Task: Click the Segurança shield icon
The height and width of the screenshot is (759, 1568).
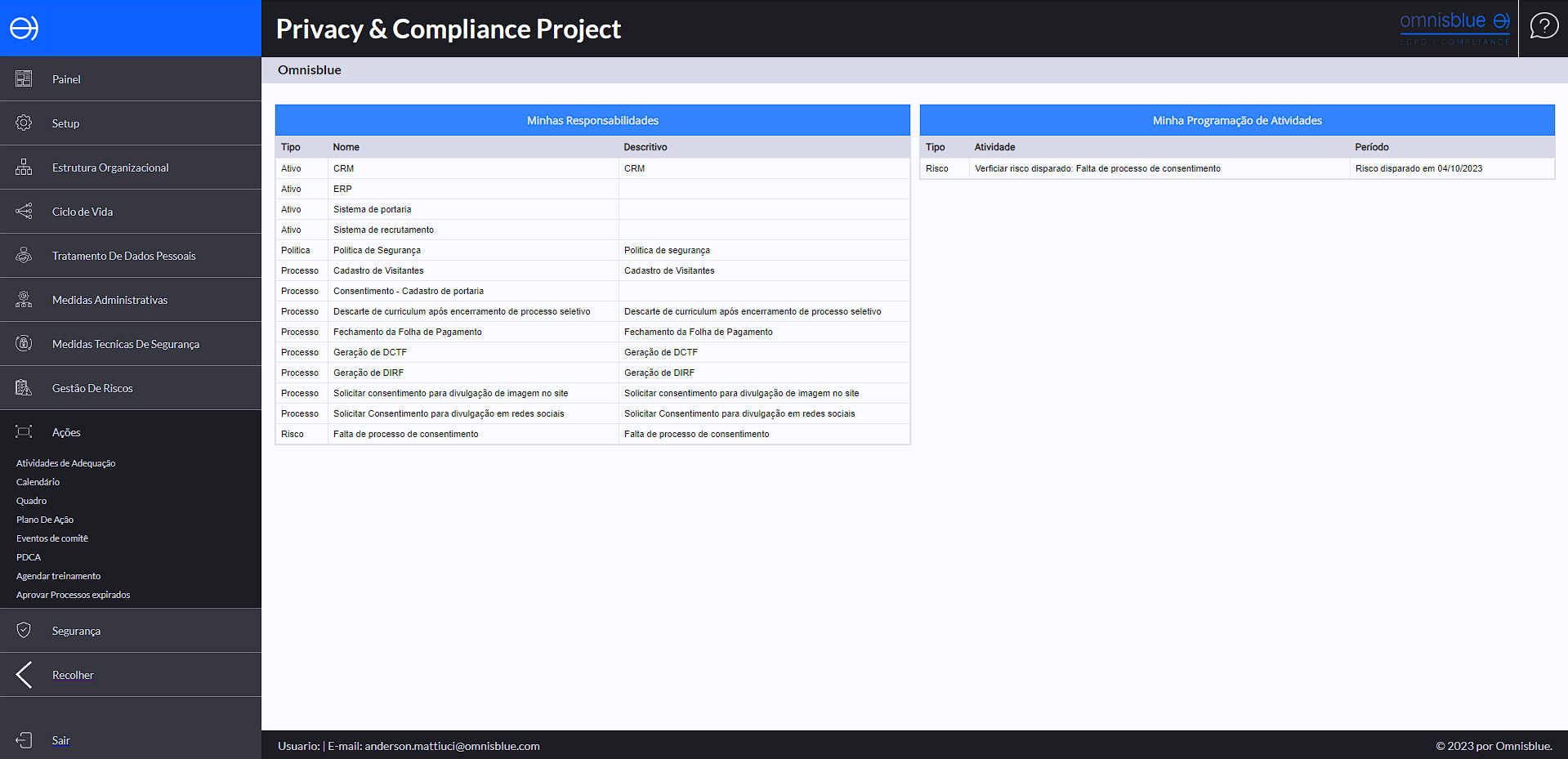Action: 24,631
